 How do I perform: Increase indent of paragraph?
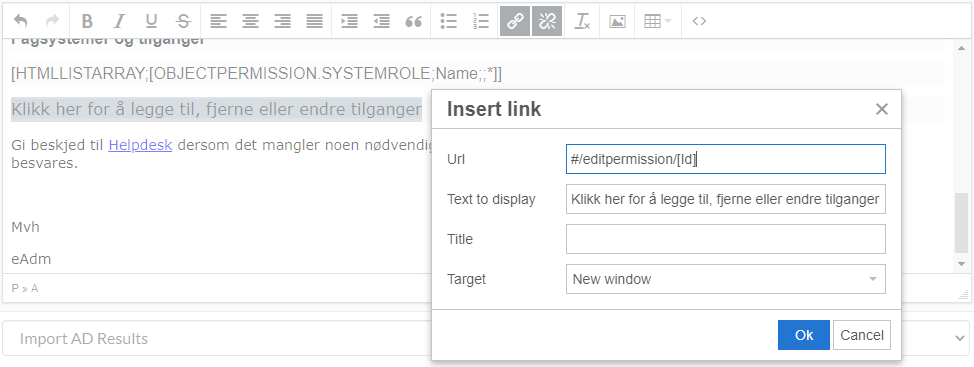[350, 21]
